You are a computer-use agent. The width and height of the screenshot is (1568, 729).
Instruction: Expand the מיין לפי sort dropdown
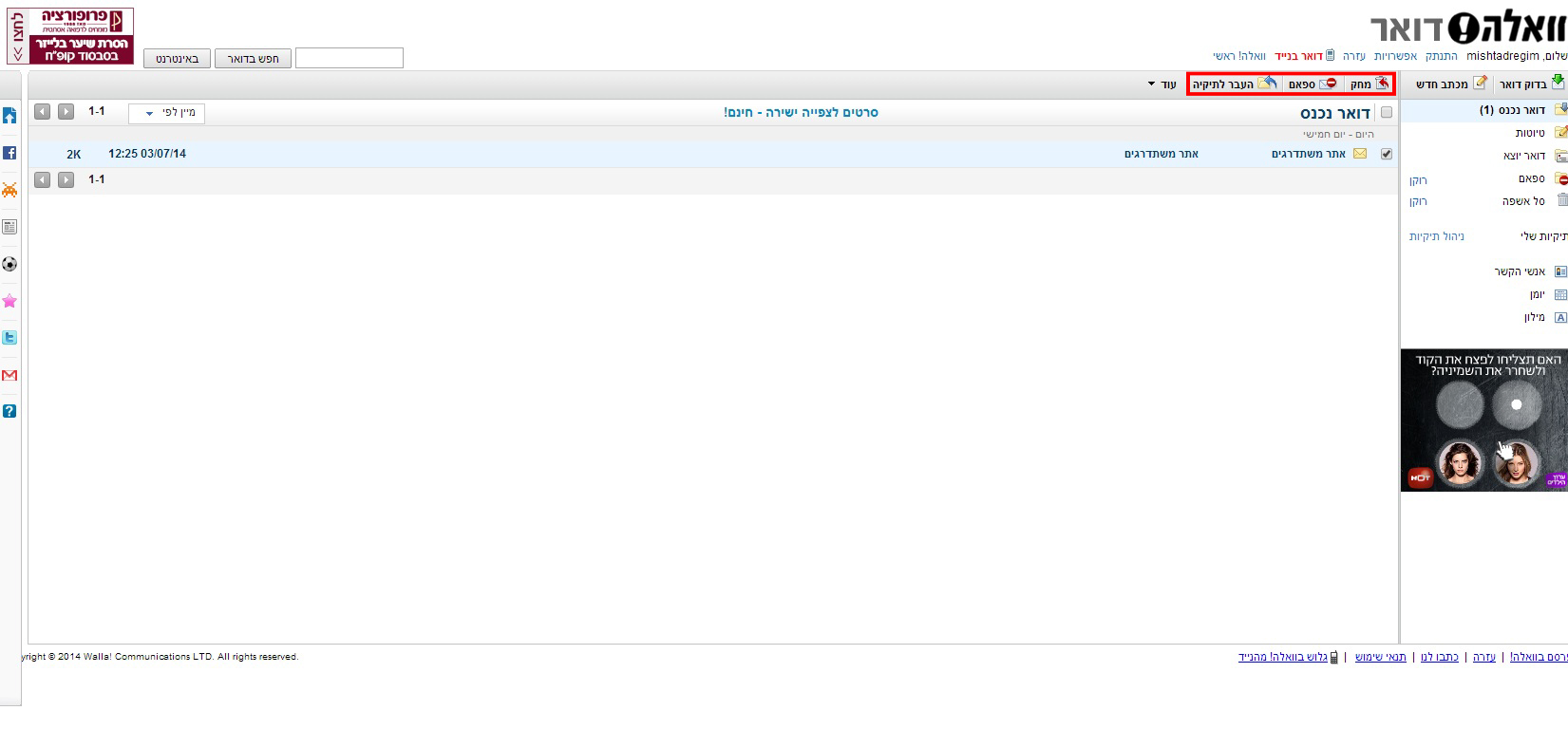click(x=167, y=113)
